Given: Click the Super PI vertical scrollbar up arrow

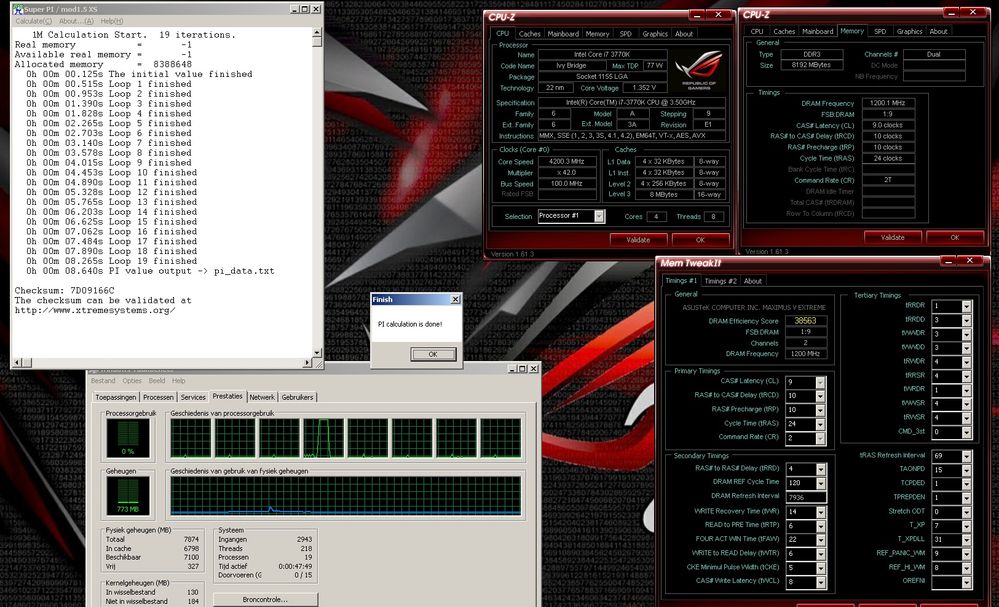Looking at the screenshot, I should [x=317, y=32].
